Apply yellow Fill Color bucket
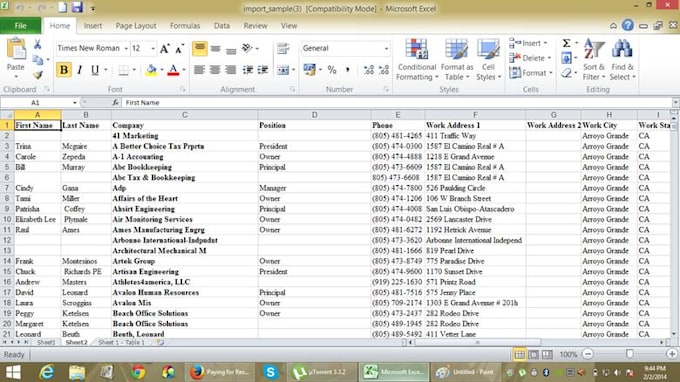The image size is (680, 382). pyautogui.click(x=151, y=70)
